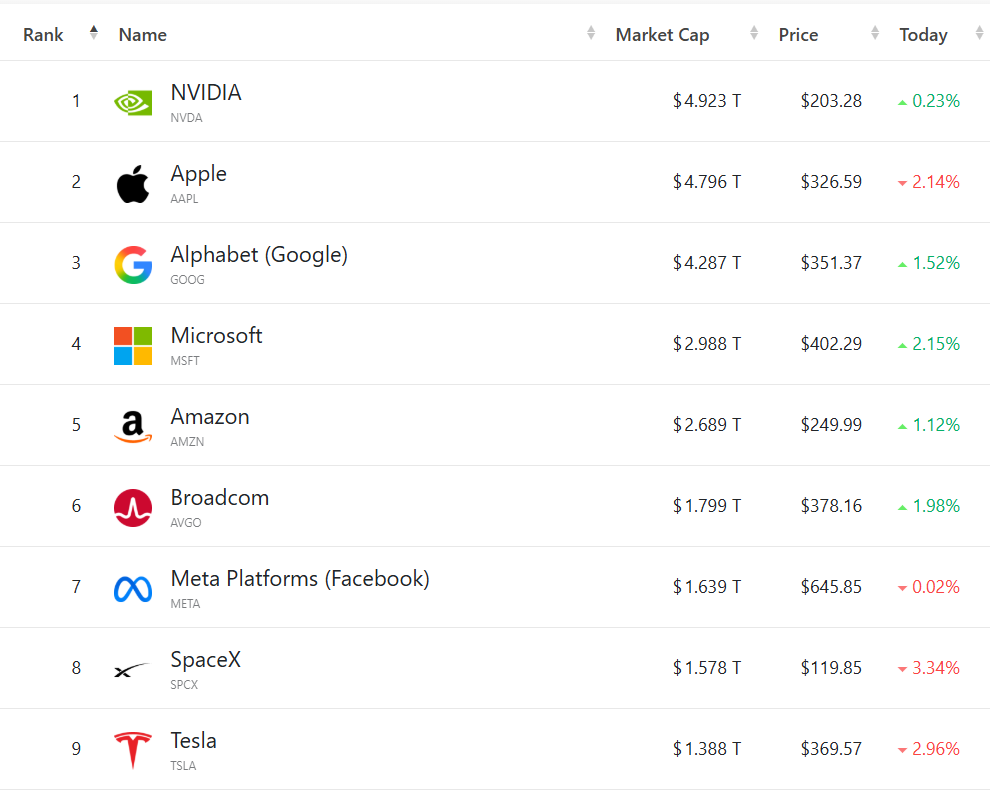The height and width of the screenshot is (790, 990).
Task: Select the Microsoft four-square logo
Action: pos(133,346)
